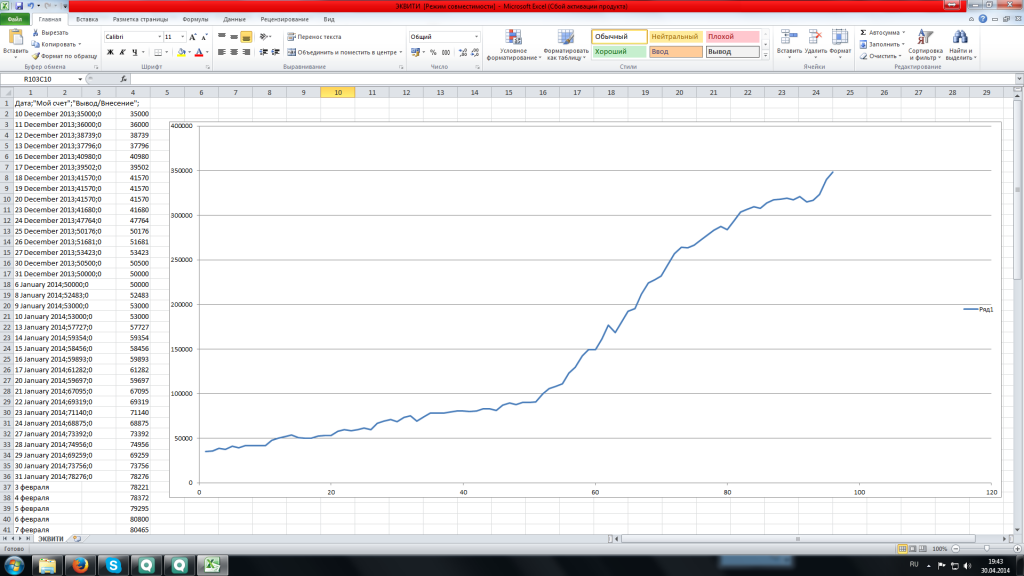Switch to the Вставка (Insert) tab

(87, 19)
